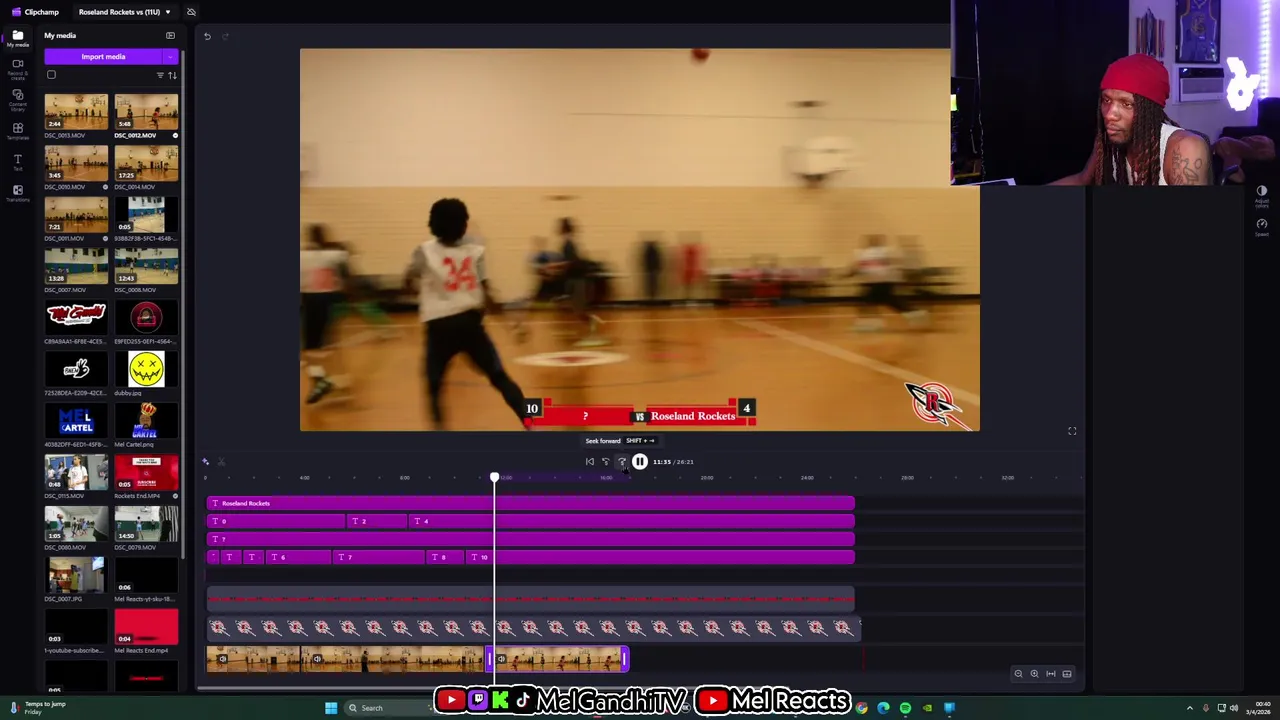Image resolution: width=1280 pixels, height=720 pixels.
Task: Select the Roseland Rockets text clip
Action: pos(531,503)
